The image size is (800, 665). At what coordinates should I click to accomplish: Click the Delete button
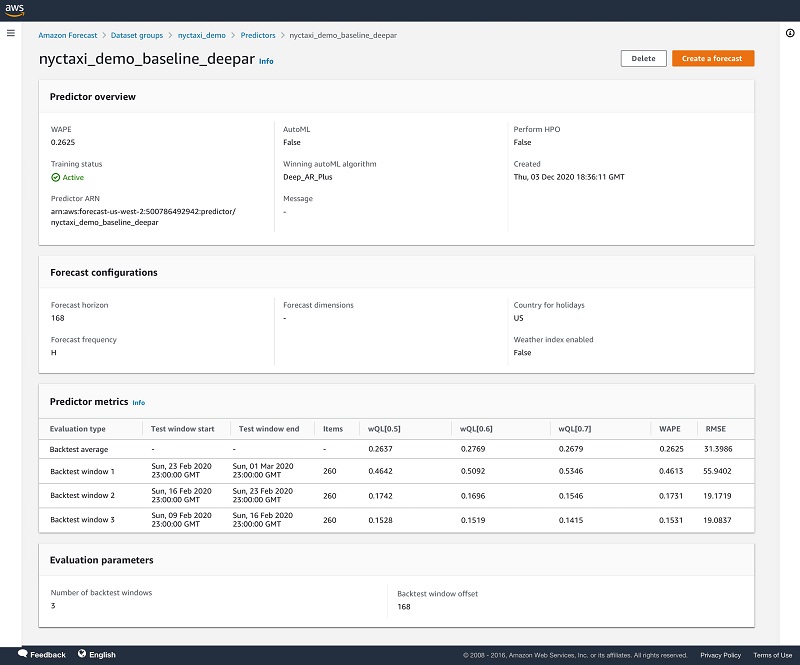click(x=643, y=58)
